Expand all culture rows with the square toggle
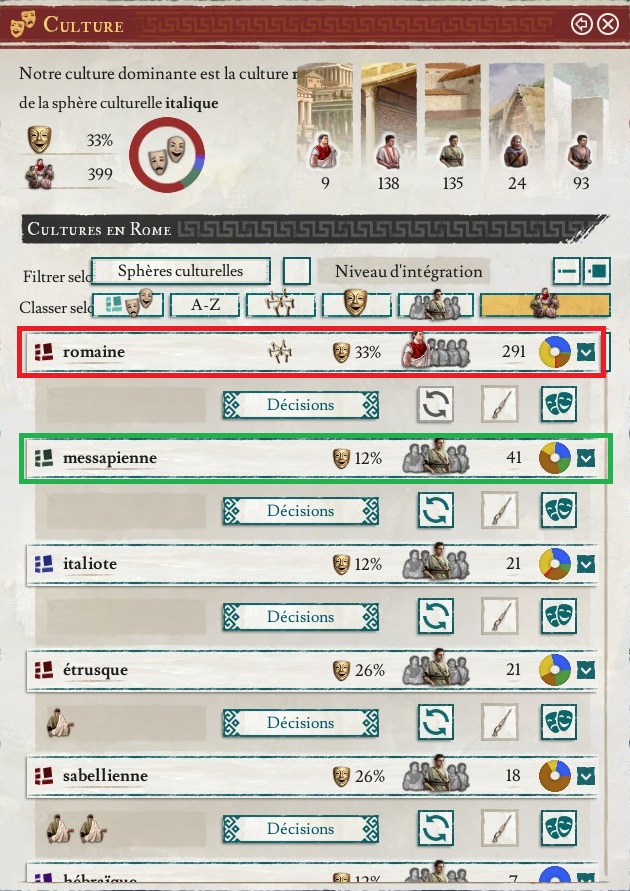630x891 pixels. click(597, 271)
